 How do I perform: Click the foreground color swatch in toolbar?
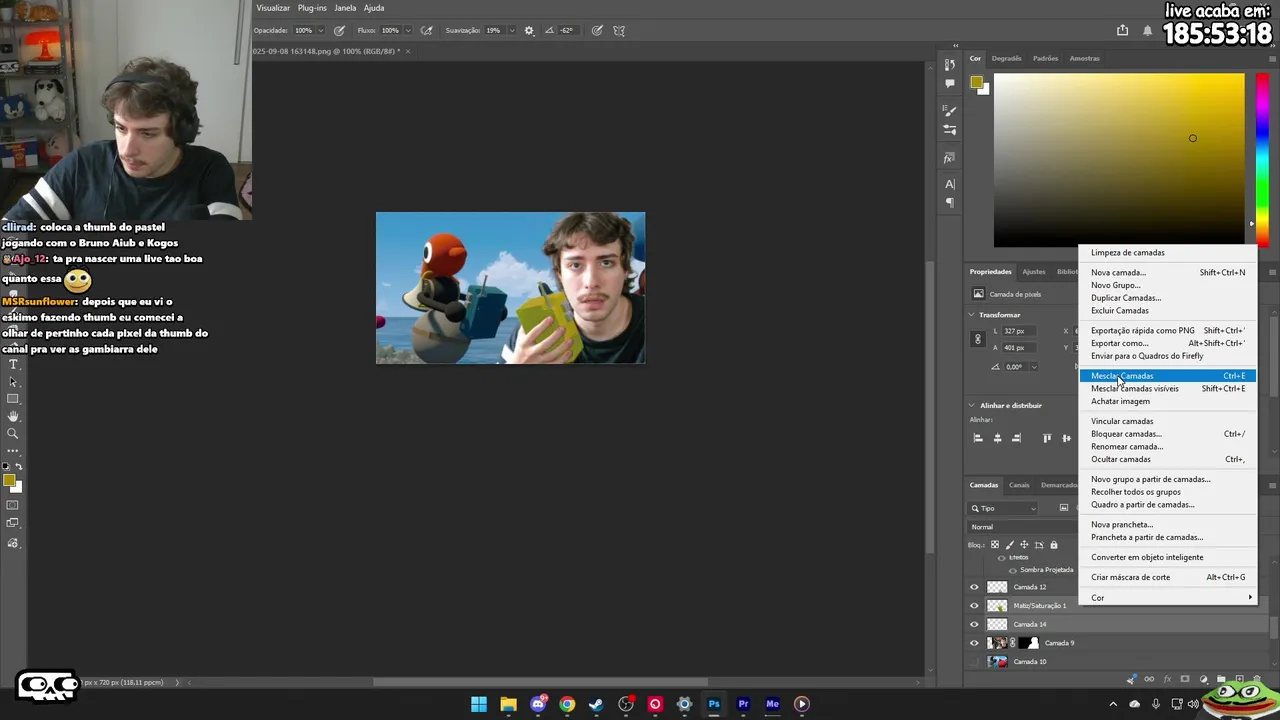[x=9, y=481]
